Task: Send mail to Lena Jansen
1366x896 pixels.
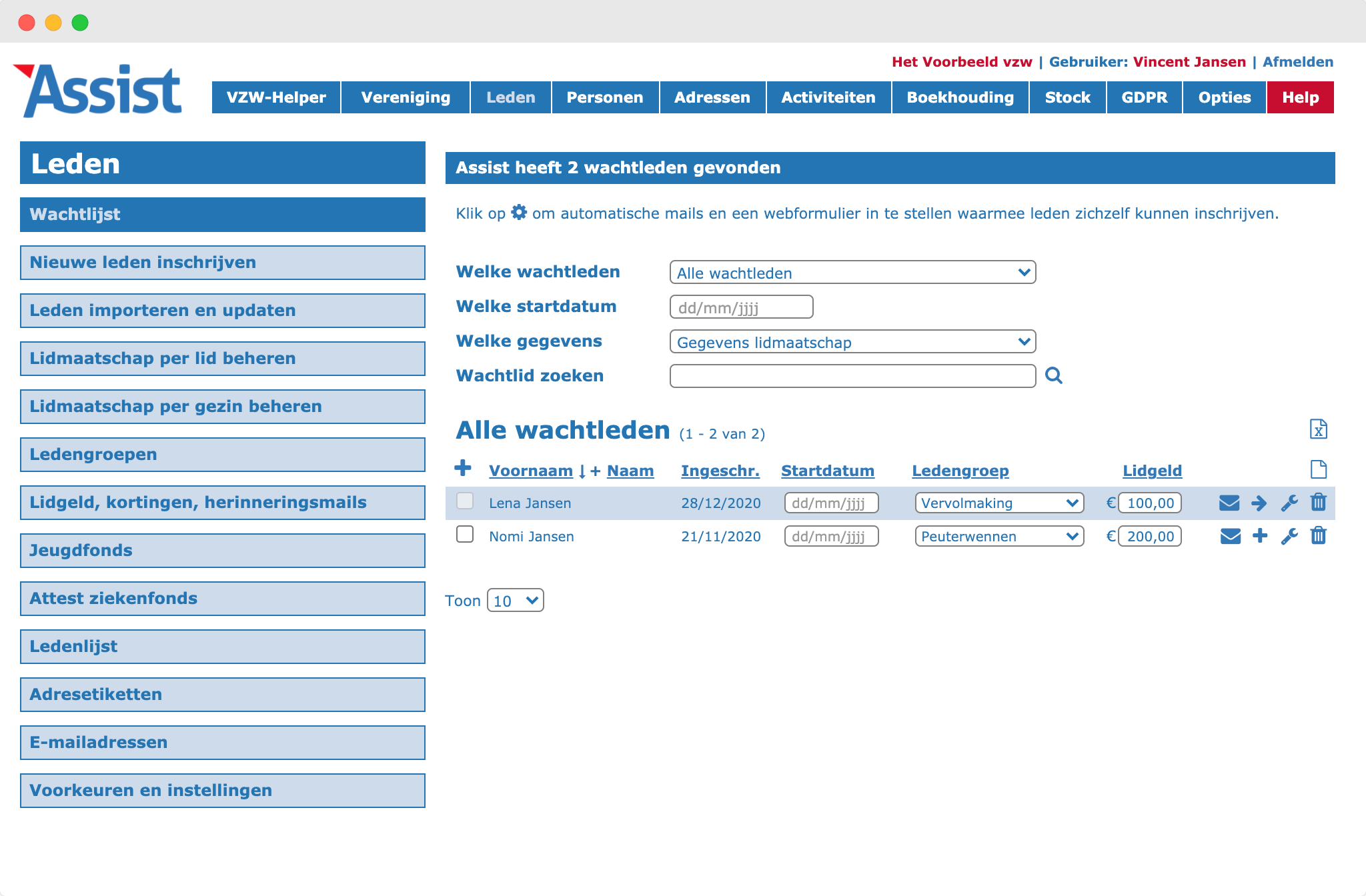Action: [1229, 503]
